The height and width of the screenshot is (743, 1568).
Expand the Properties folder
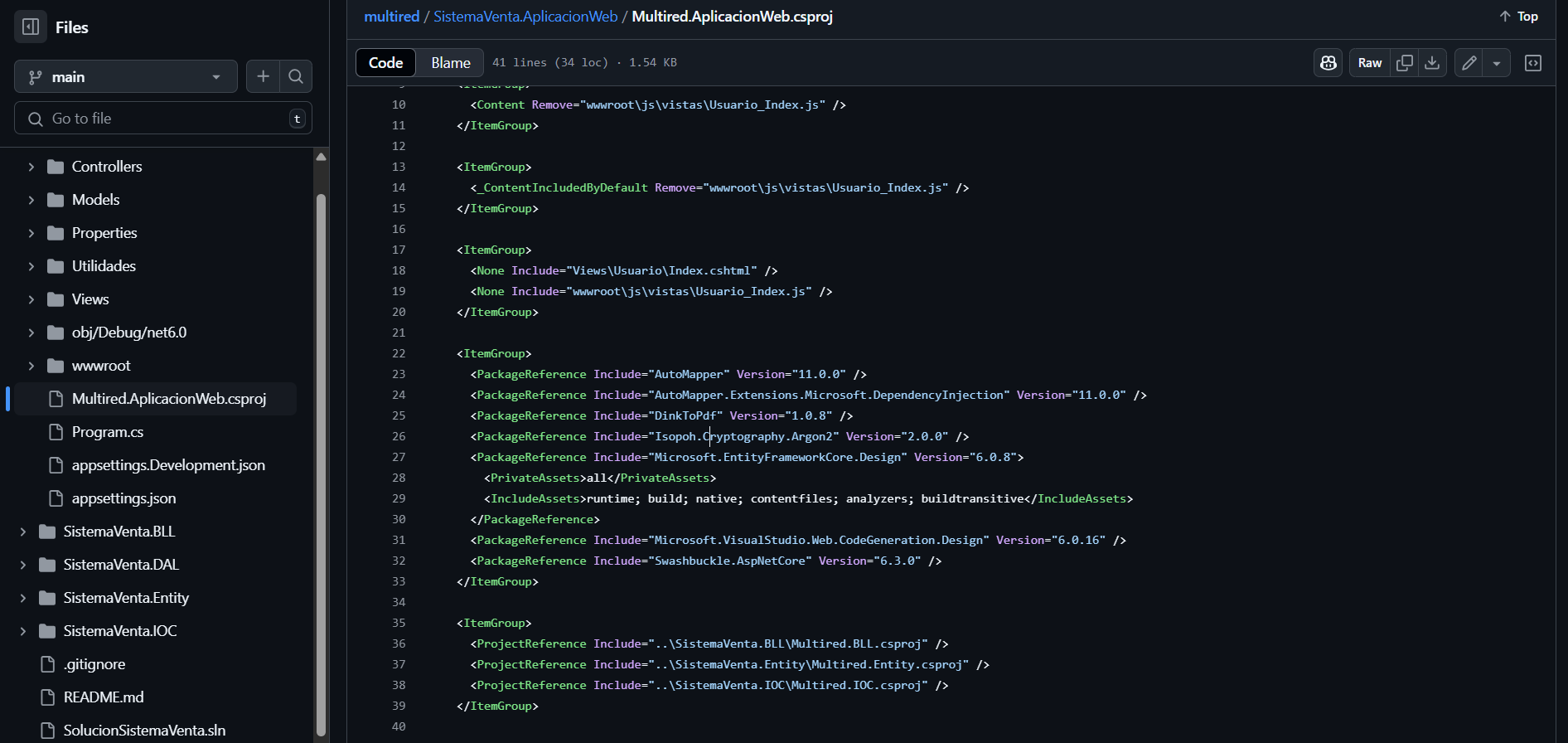pos(31,233)
